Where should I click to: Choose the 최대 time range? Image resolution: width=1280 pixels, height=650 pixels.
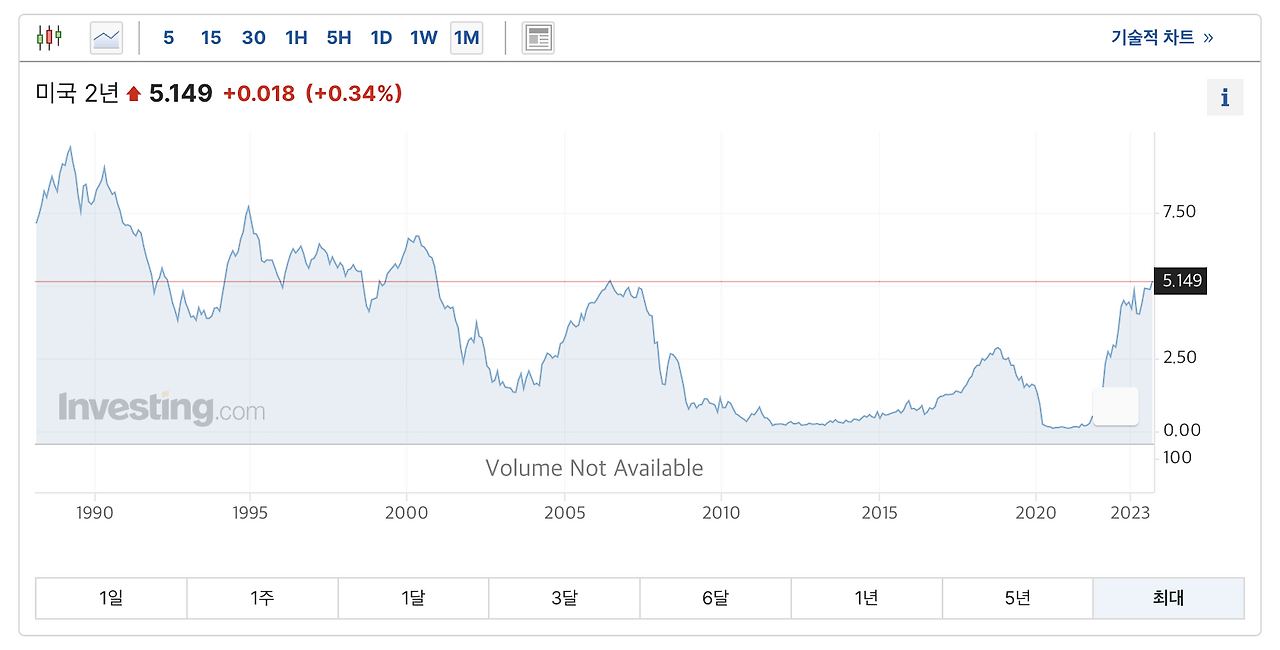tap(1169, 598)
